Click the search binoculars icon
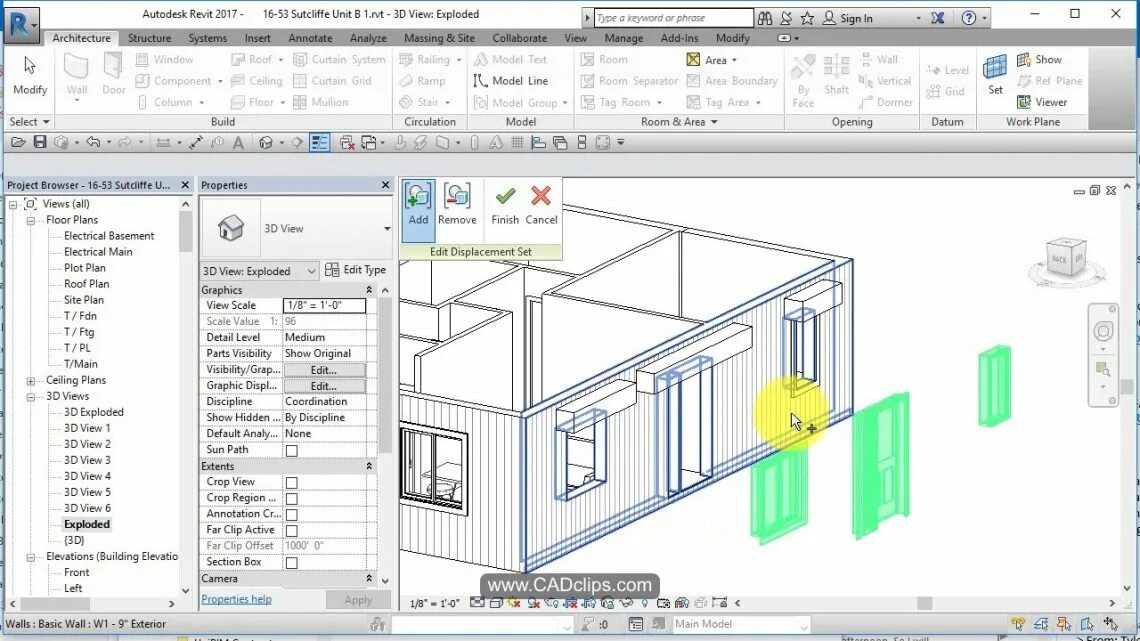The height and width of the screenshot is (641, 1140). (x=765, y=18)
